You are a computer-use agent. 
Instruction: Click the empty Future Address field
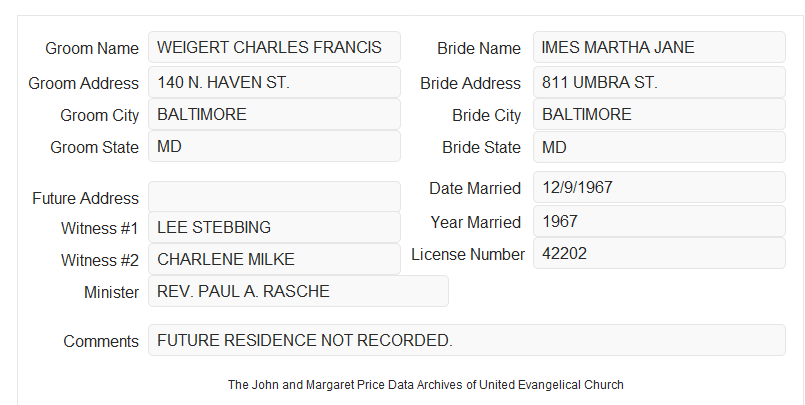274,197
